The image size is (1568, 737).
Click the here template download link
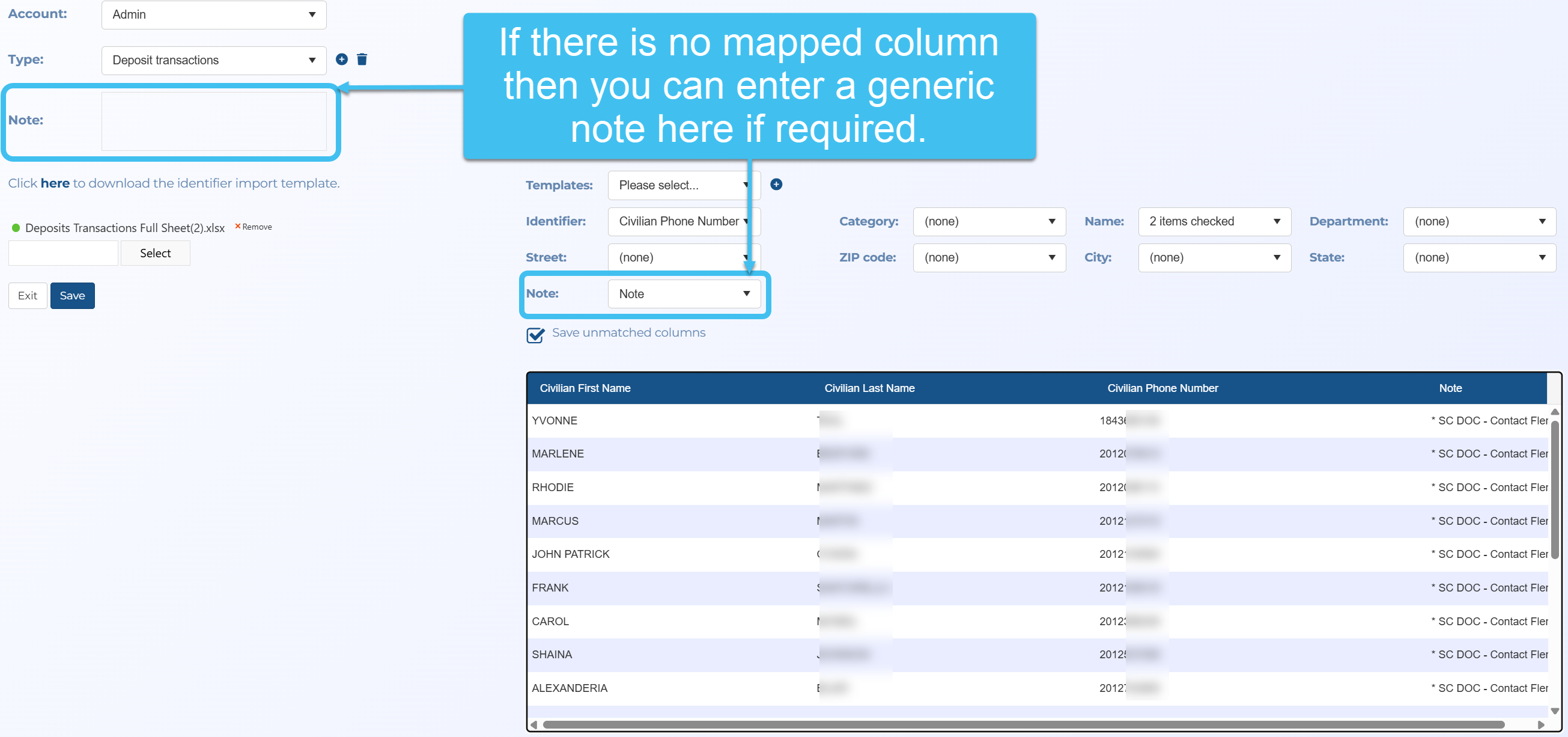click(x=55, y=183)
